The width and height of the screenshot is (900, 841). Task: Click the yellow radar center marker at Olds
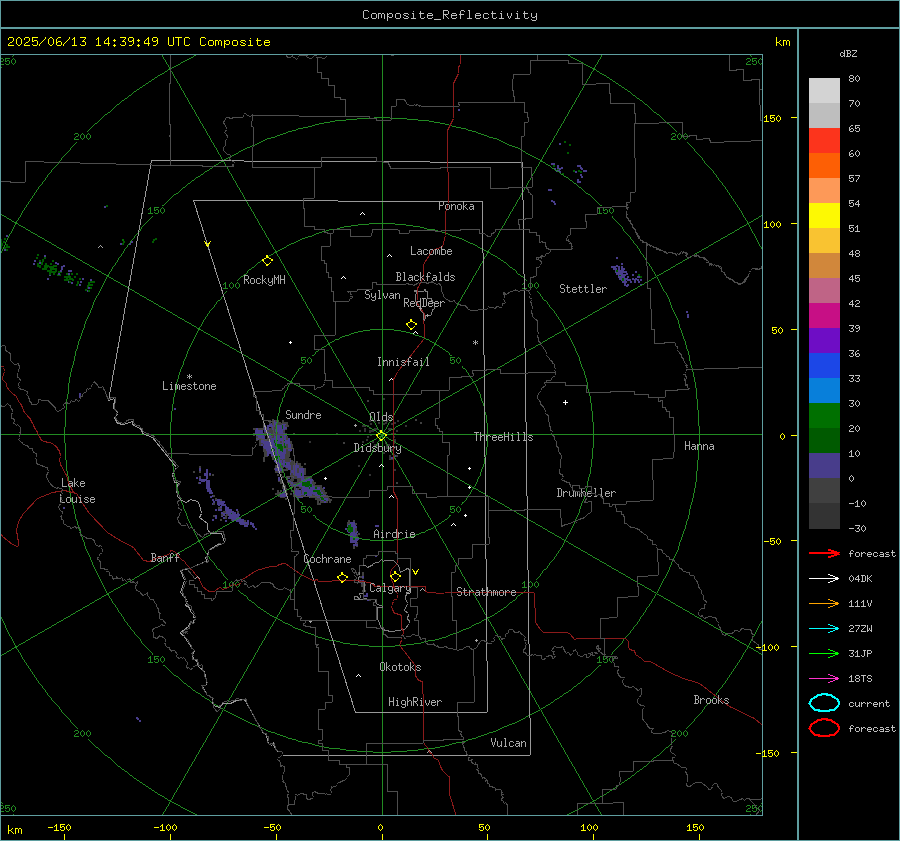[381, 436]
